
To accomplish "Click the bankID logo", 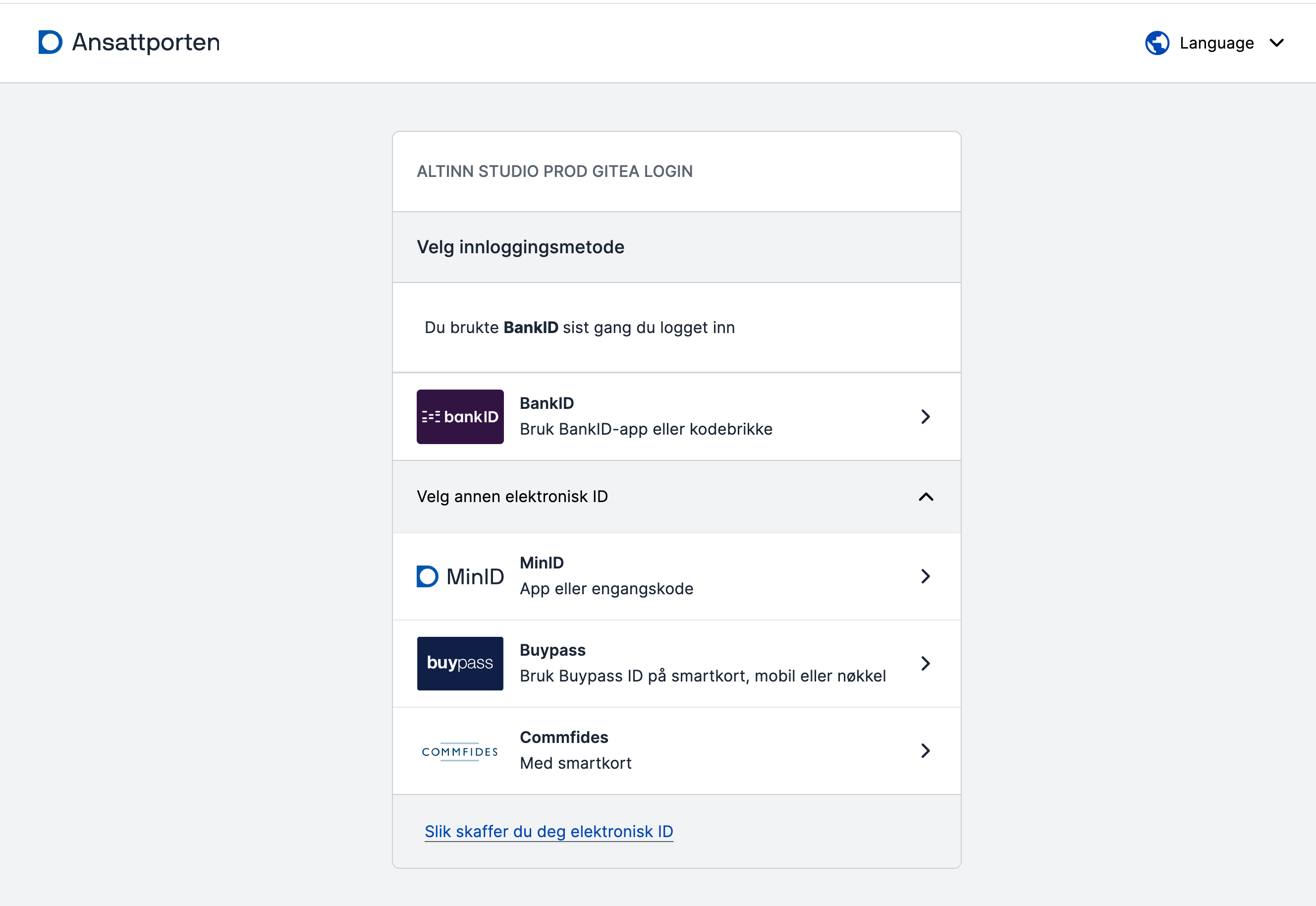I will 460,417.
